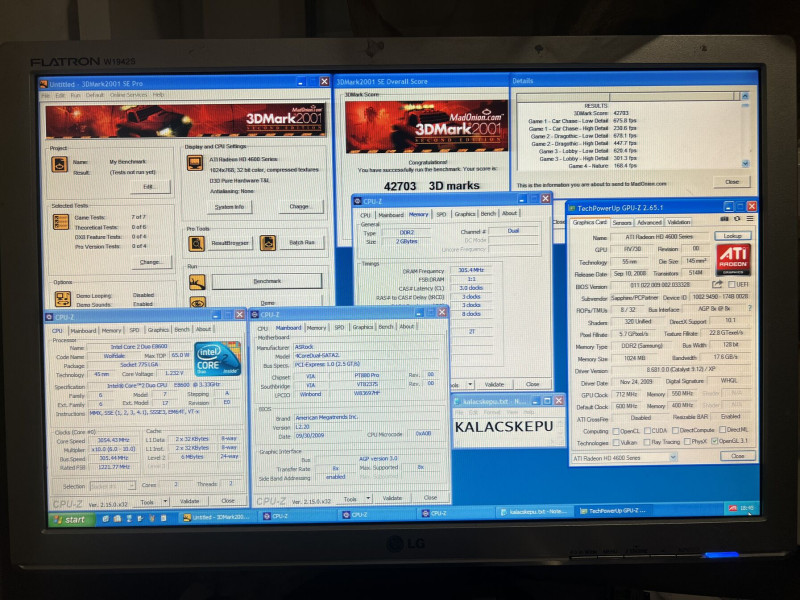Click the System Info button
The width and height of the screenshot is (800, 600).
(229, 207)
